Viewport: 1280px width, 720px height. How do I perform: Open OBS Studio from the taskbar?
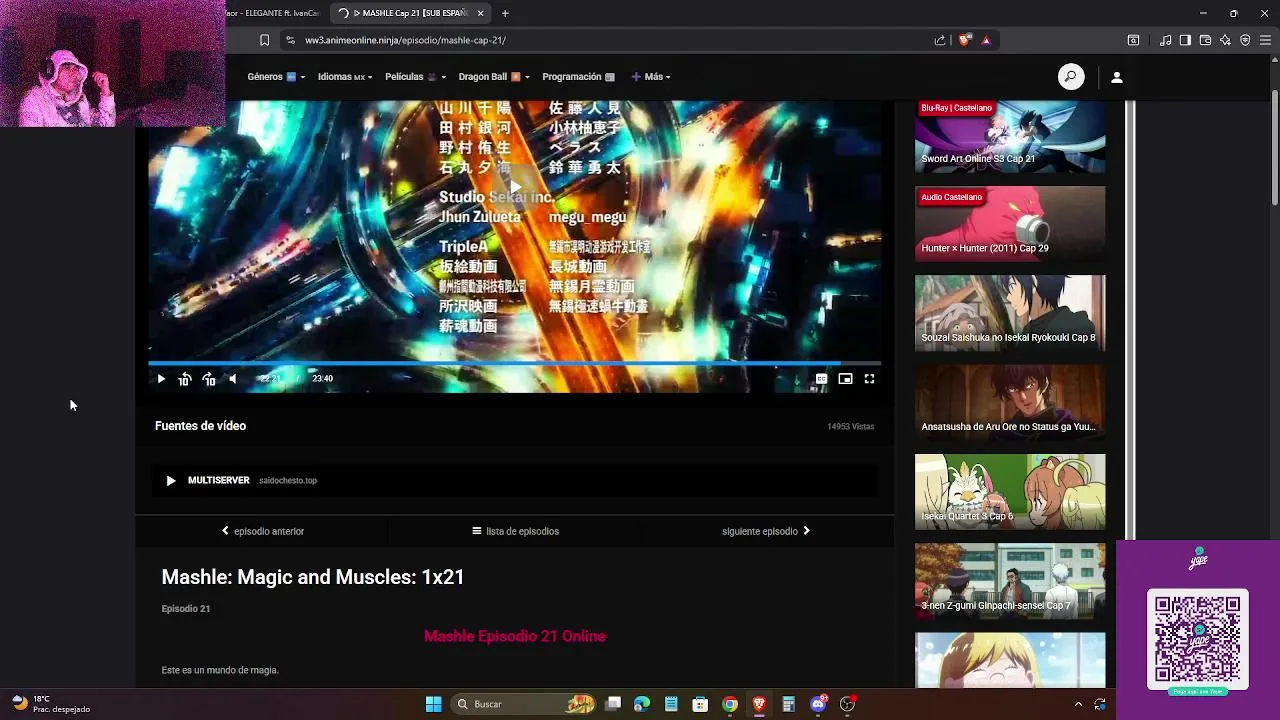tap(847, 704)
